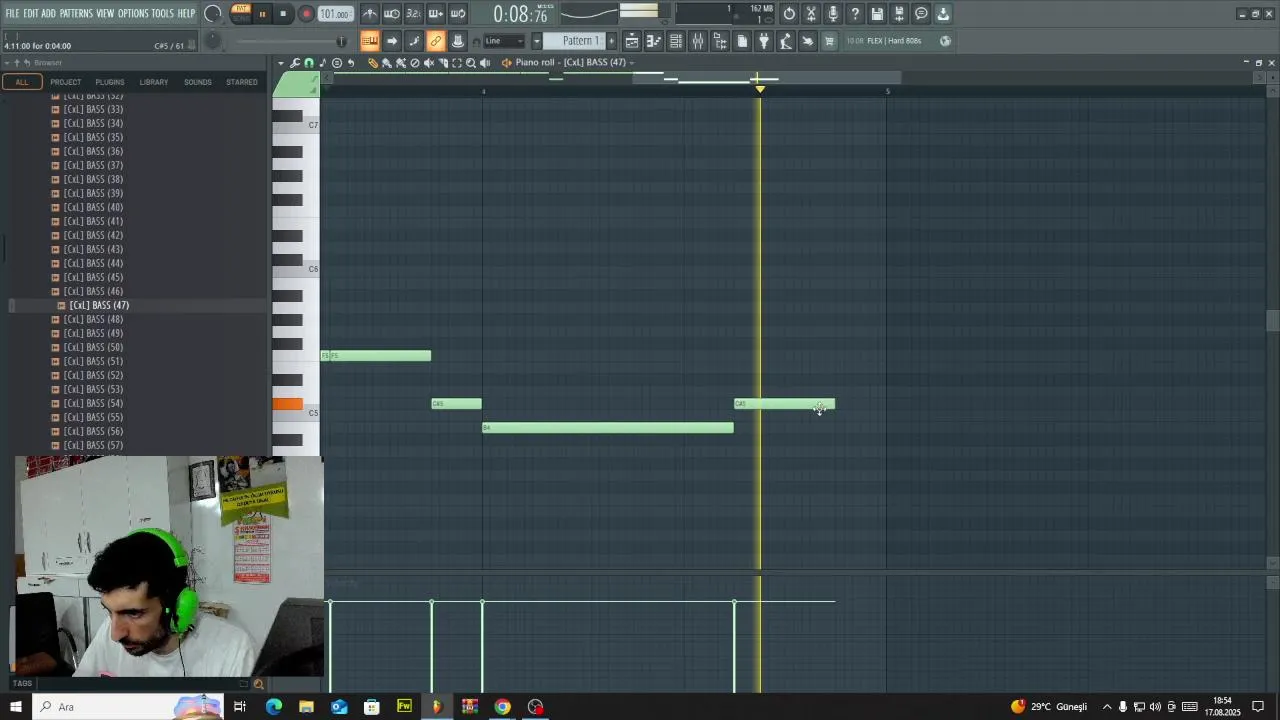Viewport: 1280px width, 720px height.
Task: Switch to the PROJECT browser tab
Action: pyautogui.click(x=66, y=82)
